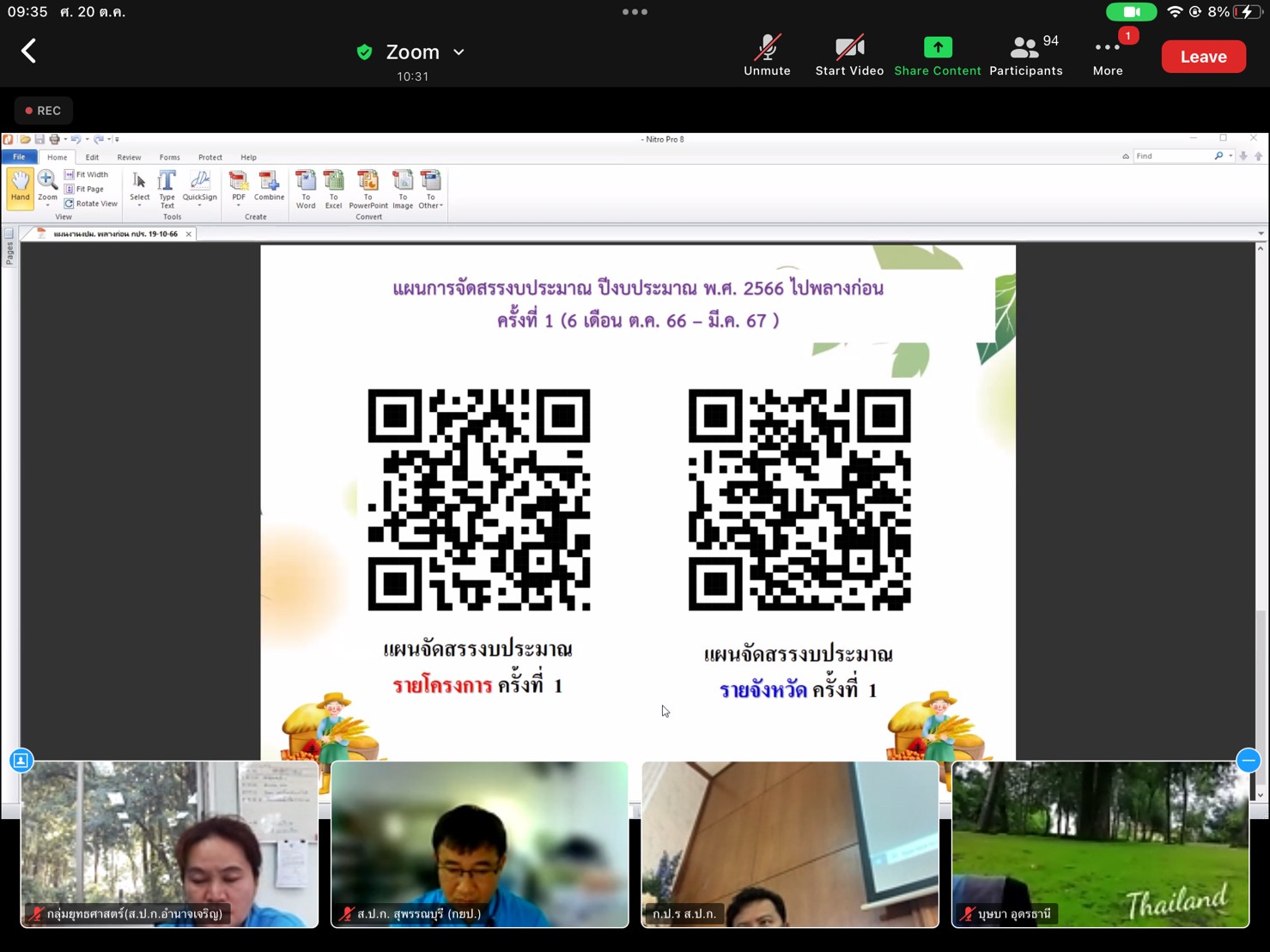
Task: Convert the document To Excel
Action: point(333,189)
